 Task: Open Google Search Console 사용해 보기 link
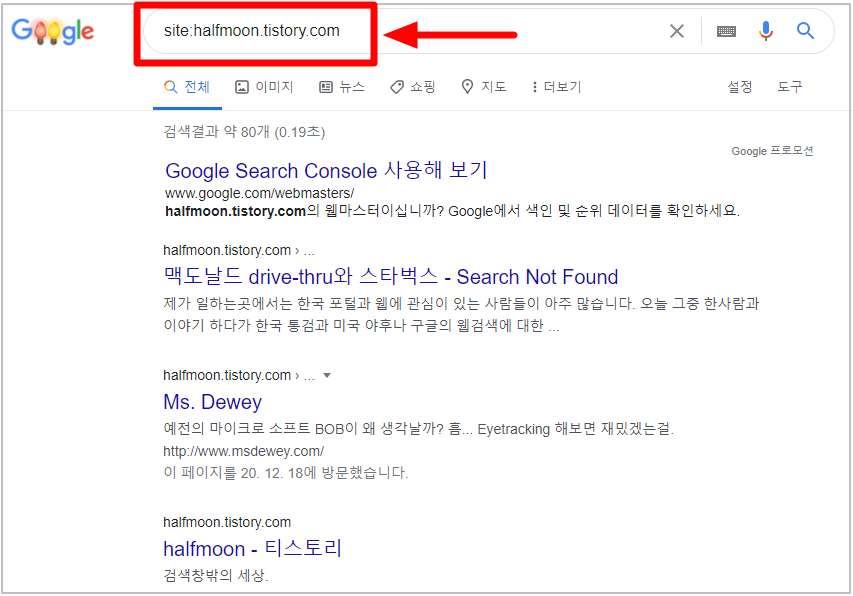[326, 171]
